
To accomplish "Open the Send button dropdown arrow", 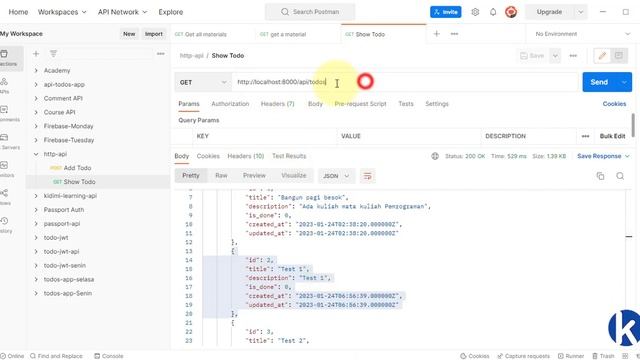I will (624, 82).
